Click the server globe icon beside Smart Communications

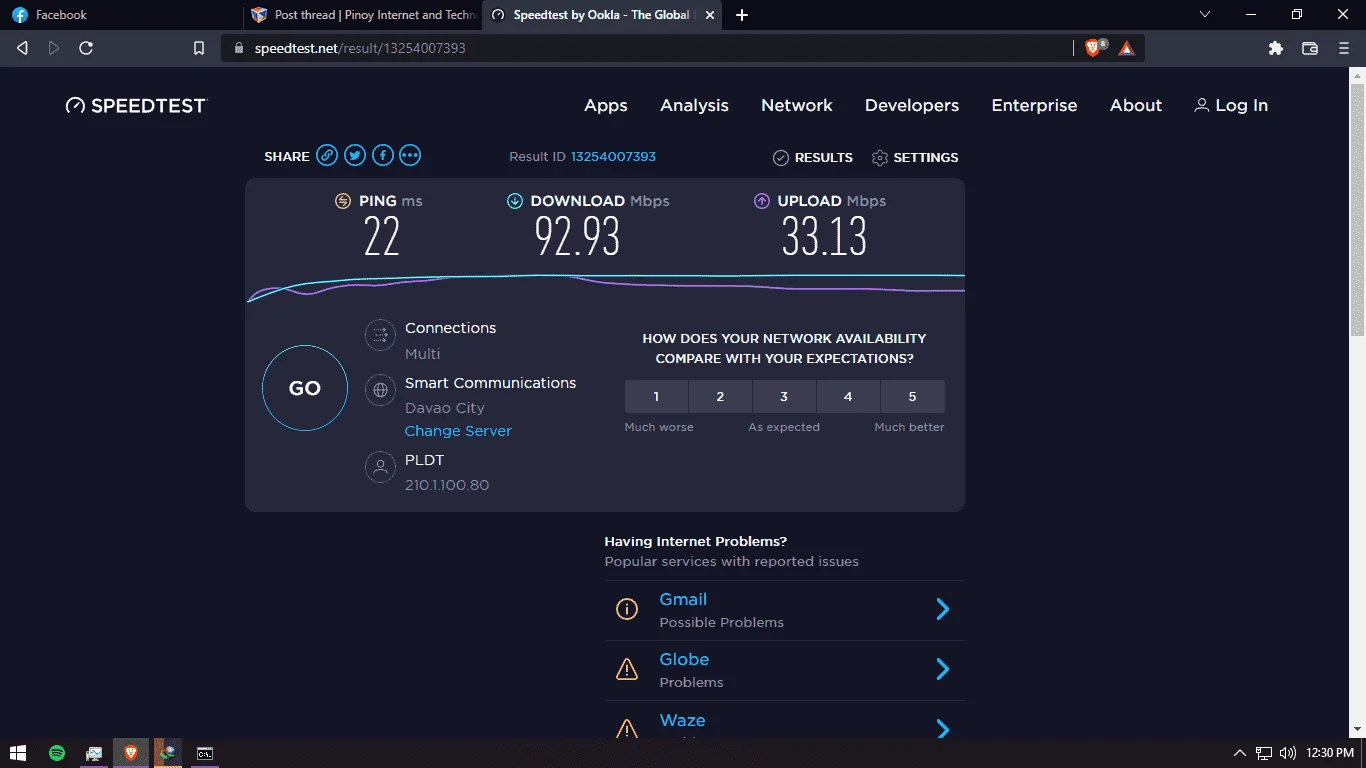point(380,390)
